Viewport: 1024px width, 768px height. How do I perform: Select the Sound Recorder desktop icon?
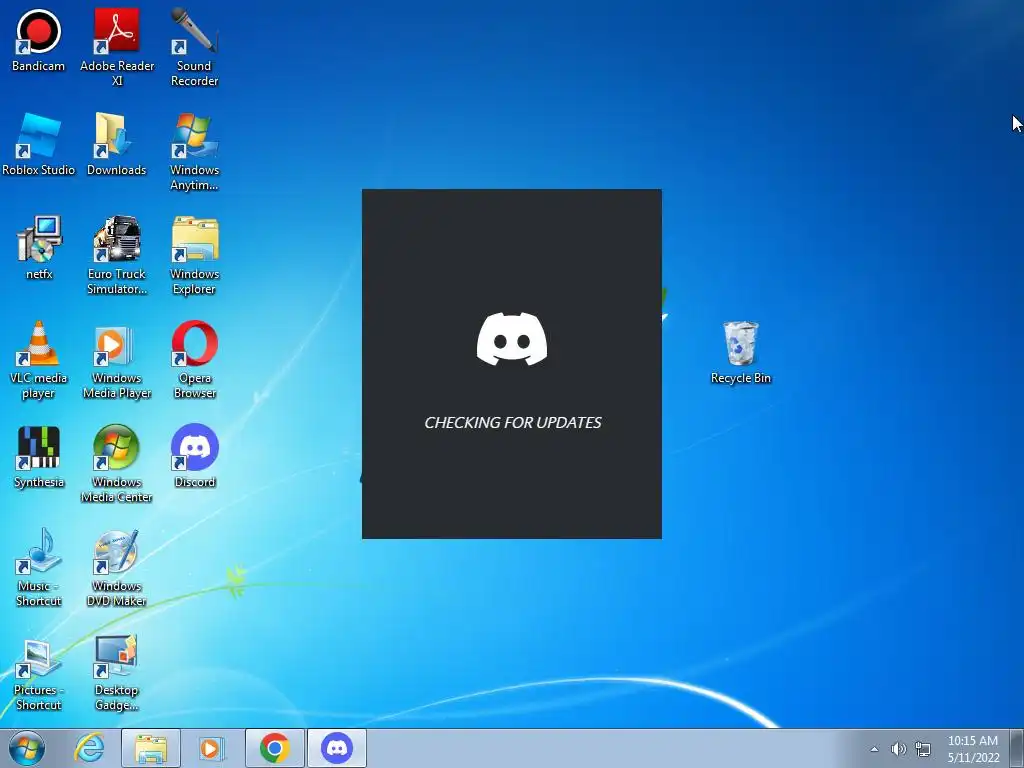(x=194, y=48)
